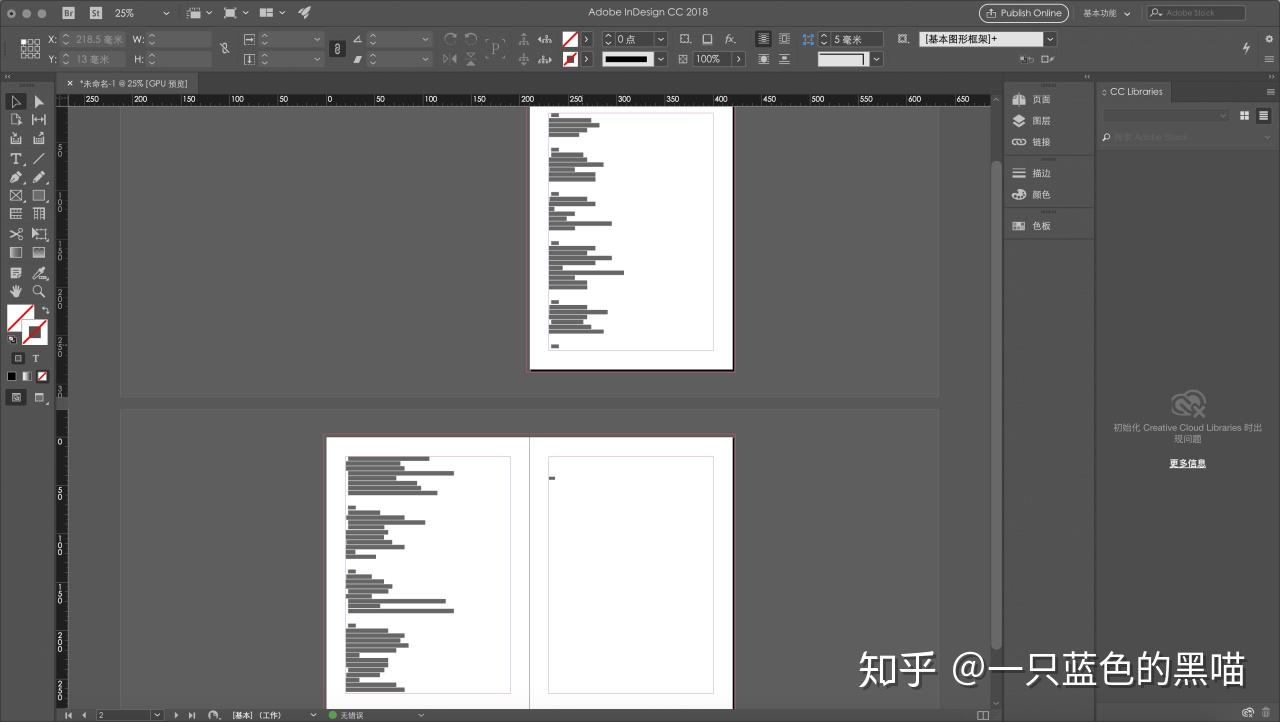Screen dimensions: 1280x722
Task: Select the Scissors tool
Action: point(16,233)
